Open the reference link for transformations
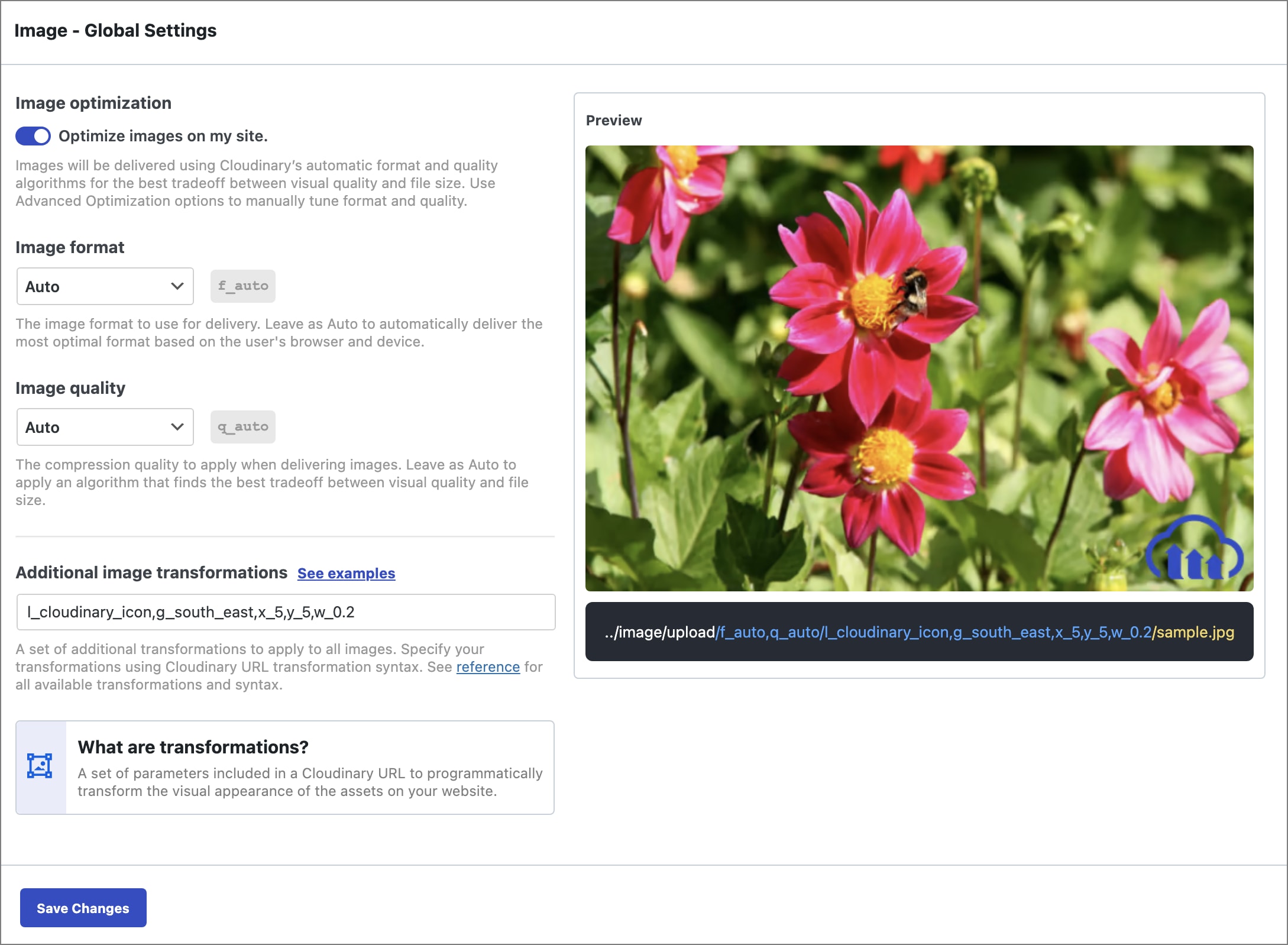This screenshot has width=1288, height=945. click(488, 667)
